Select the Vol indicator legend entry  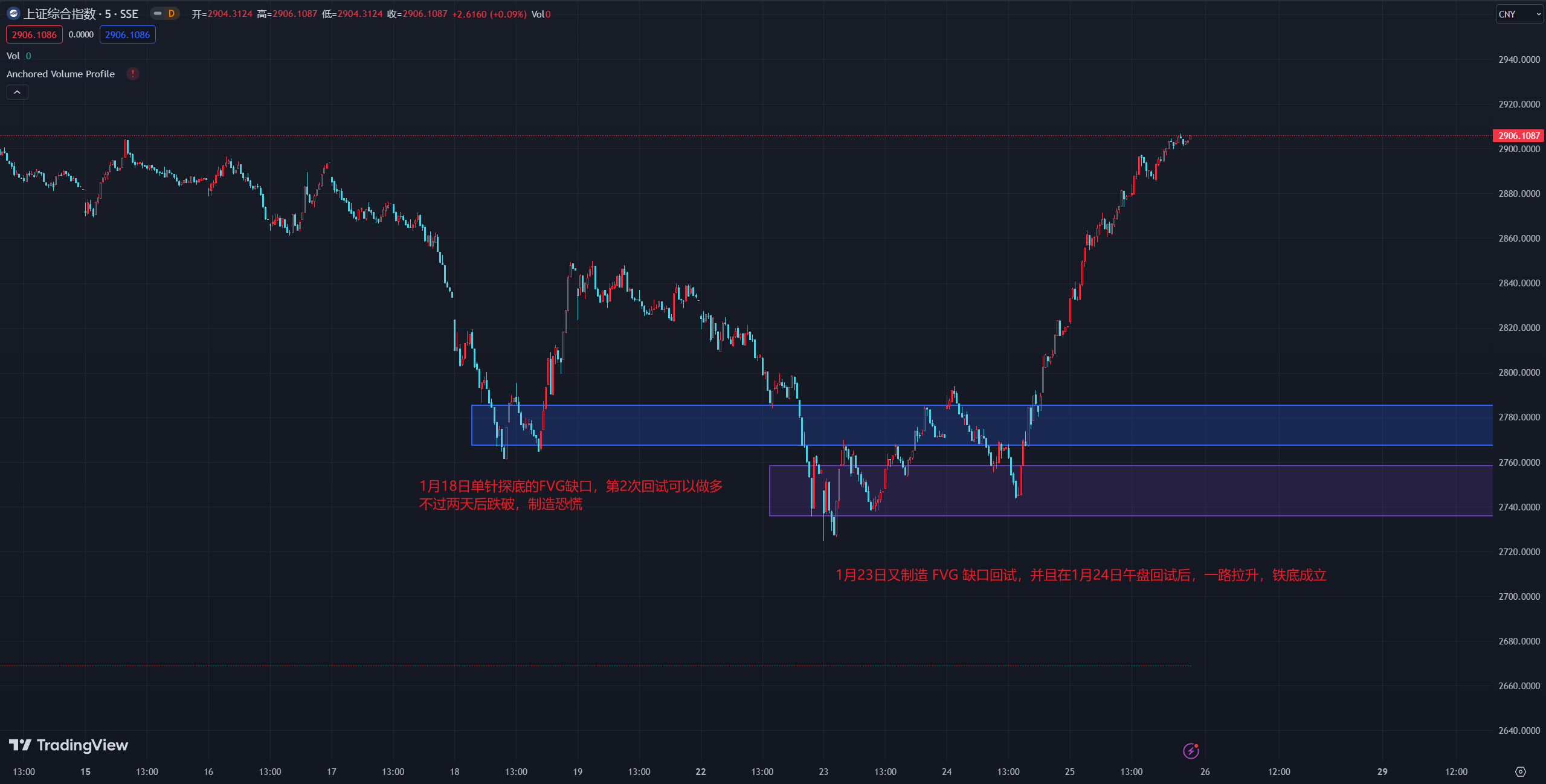13,56
